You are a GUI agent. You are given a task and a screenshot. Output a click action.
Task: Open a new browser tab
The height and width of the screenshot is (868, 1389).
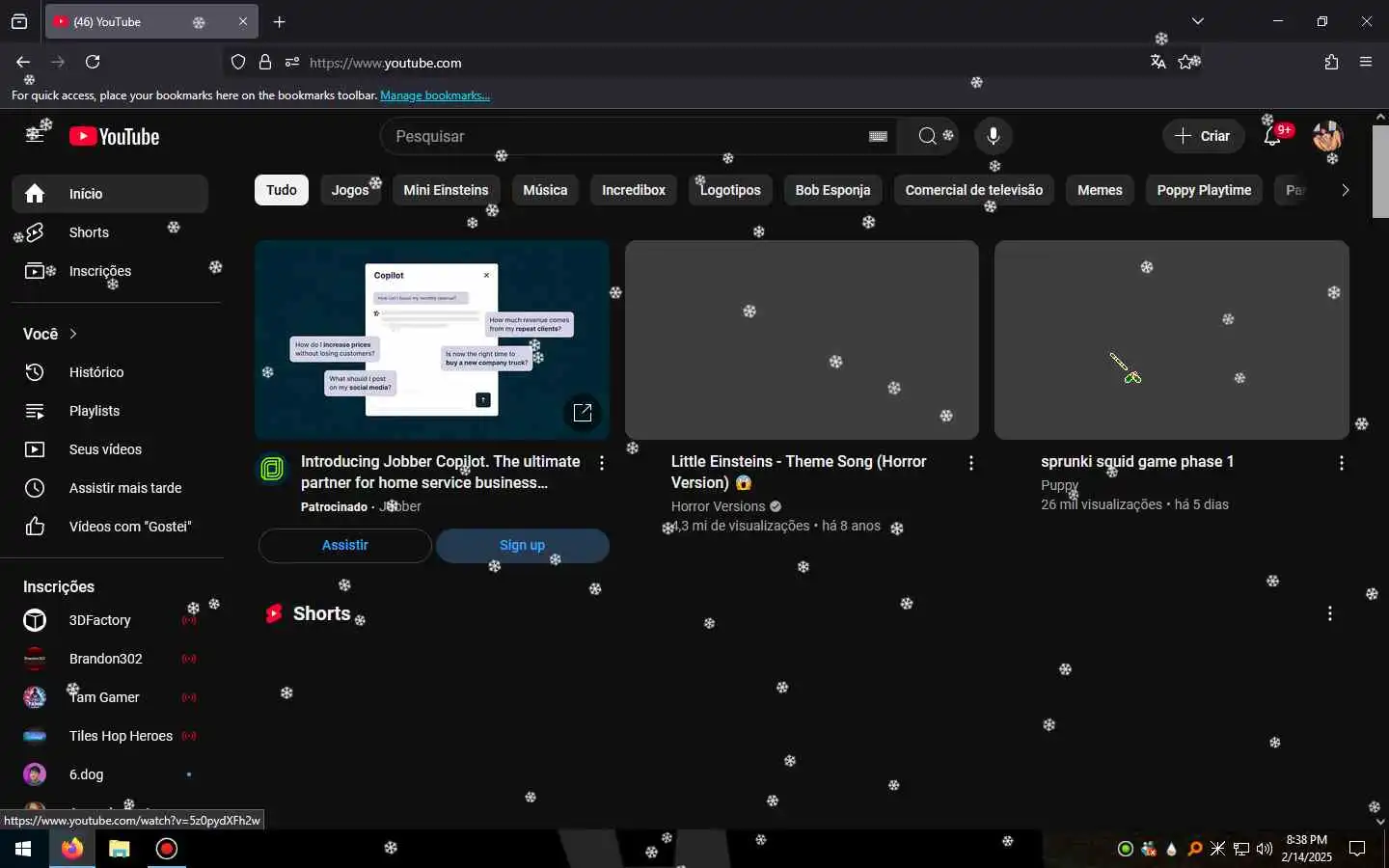(279, 21)
